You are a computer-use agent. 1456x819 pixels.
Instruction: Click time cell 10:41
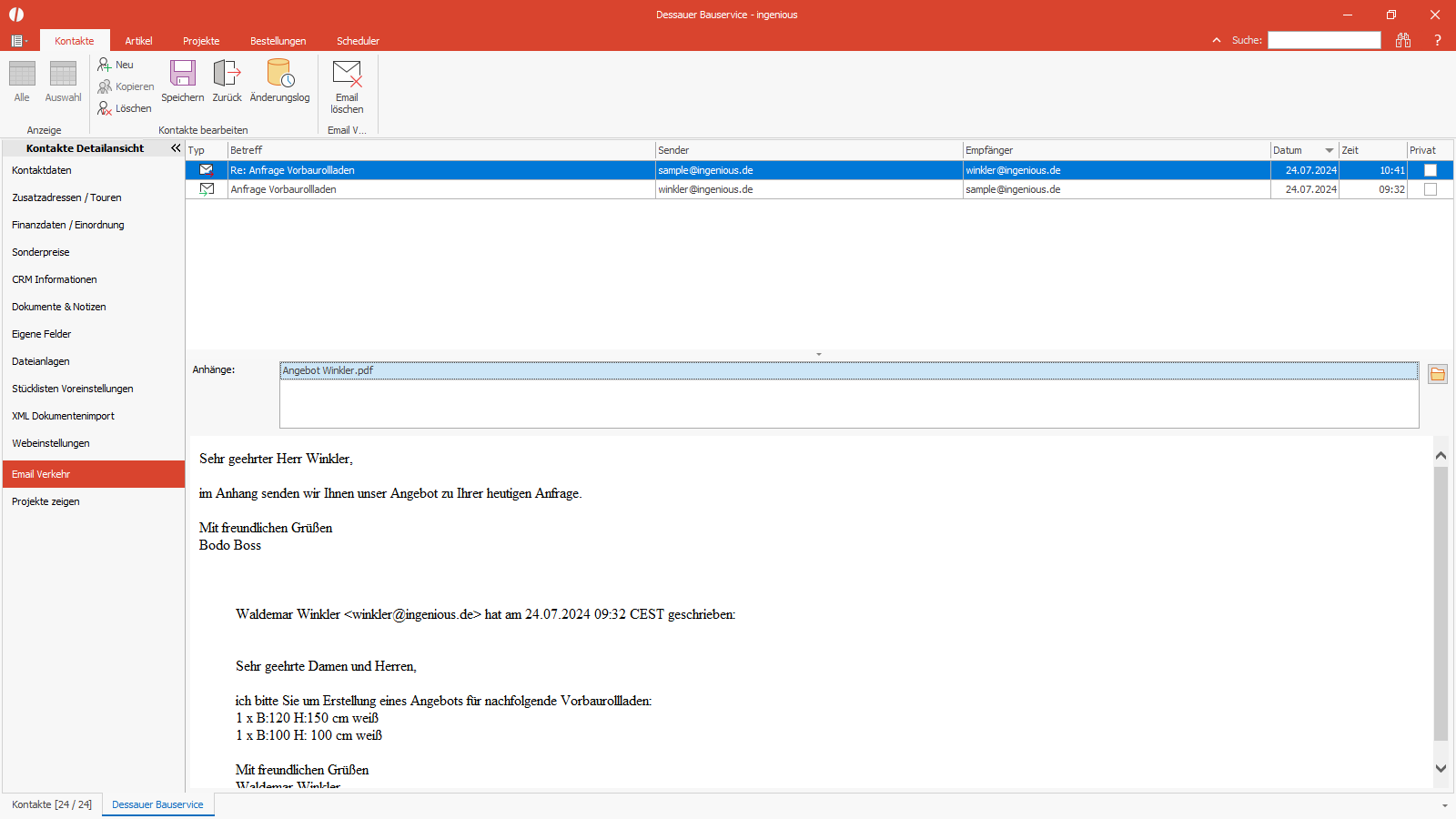pyautogui.click(x=1373, y=170)
